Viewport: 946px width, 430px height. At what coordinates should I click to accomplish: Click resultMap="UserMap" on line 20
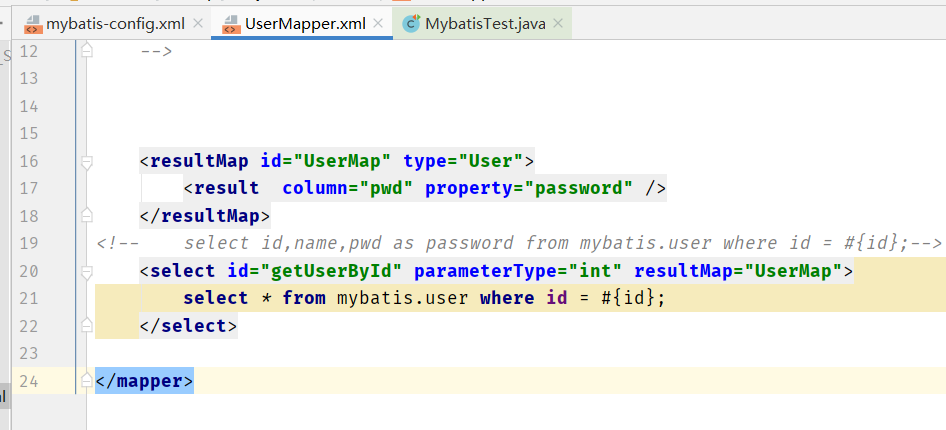[738, 271]
